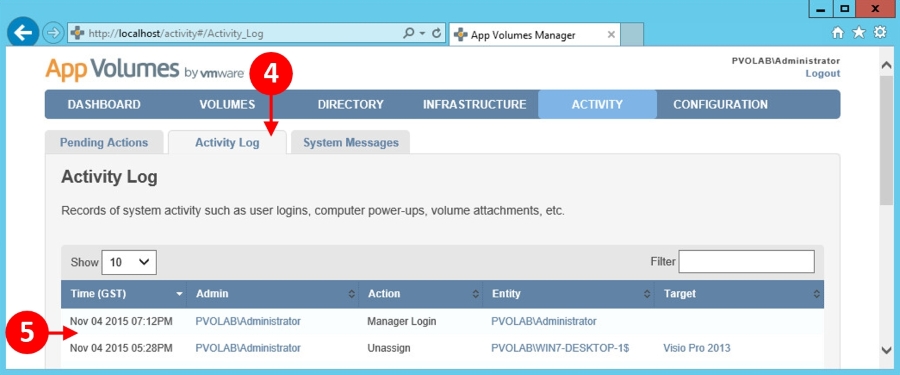Open the browser home icon

coord(838,33)
